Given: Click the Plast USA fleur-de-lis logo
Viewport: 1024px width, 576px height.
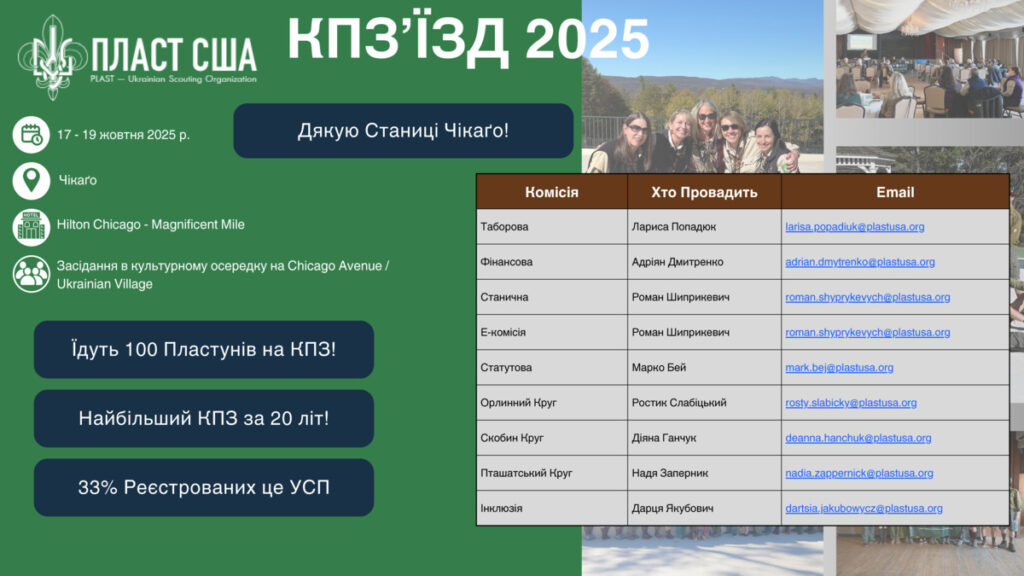Looking at the screenshot, I should (x=52, y=58).
